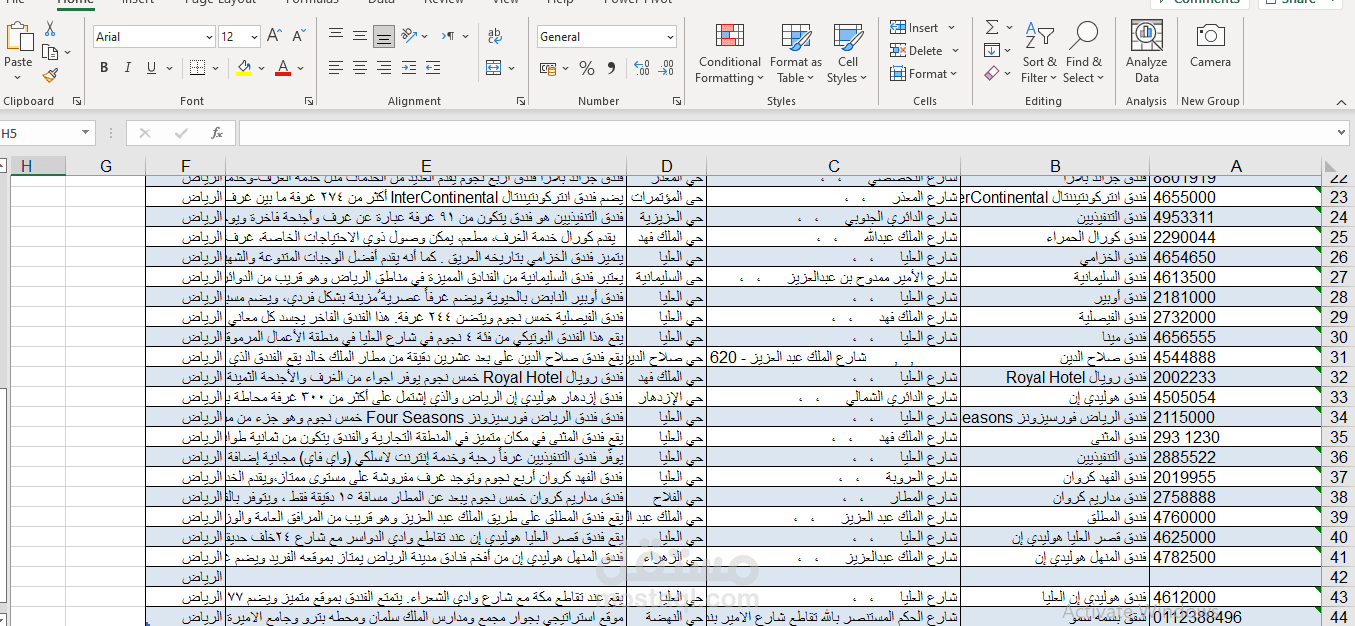Select Middle Align
Screen dimensions: 1355x626
(x=360, y=37)
